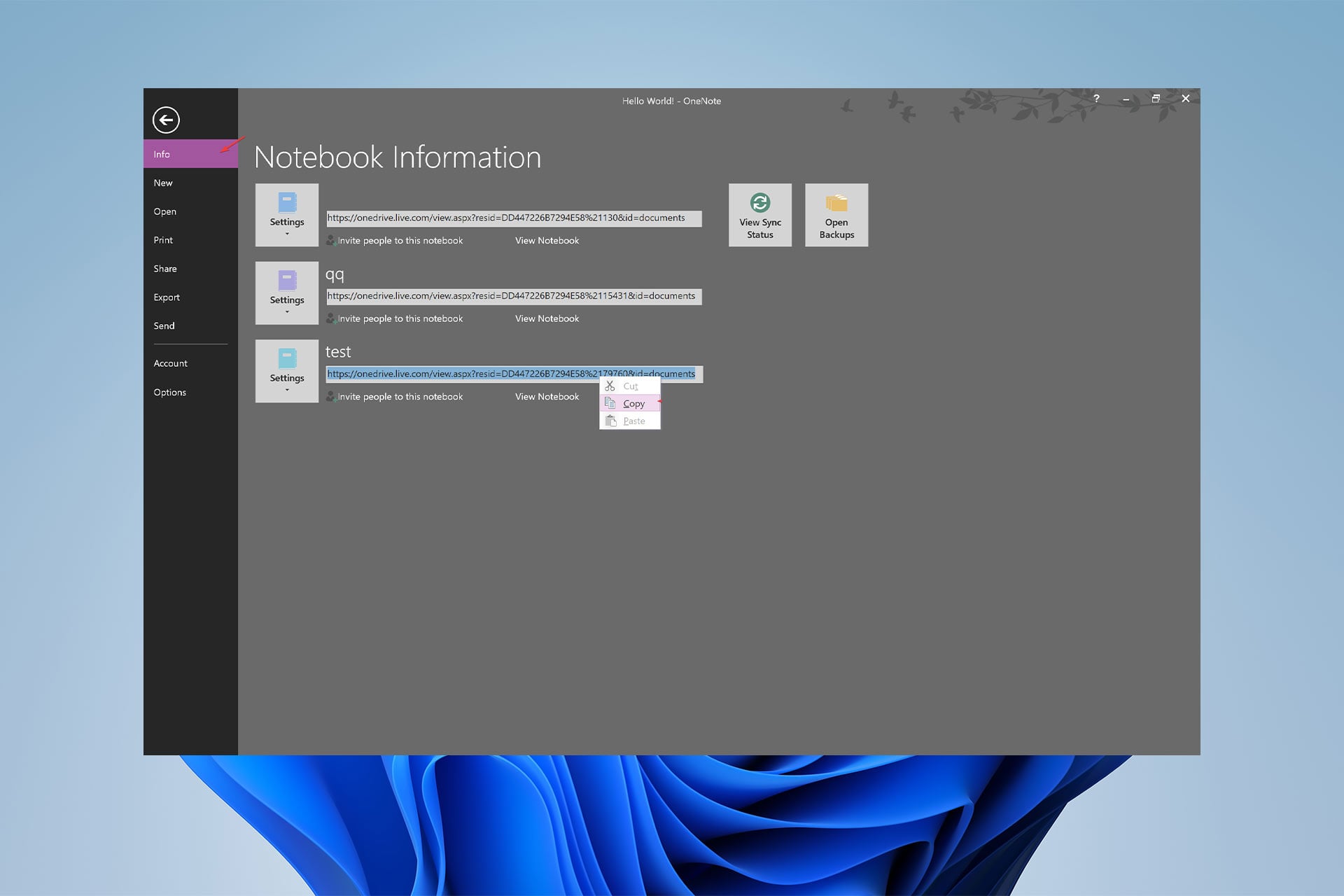The width and height of the screenshot is (1344, 896).
Task: Open View Sync Status
Action: (x=759, y=215)
